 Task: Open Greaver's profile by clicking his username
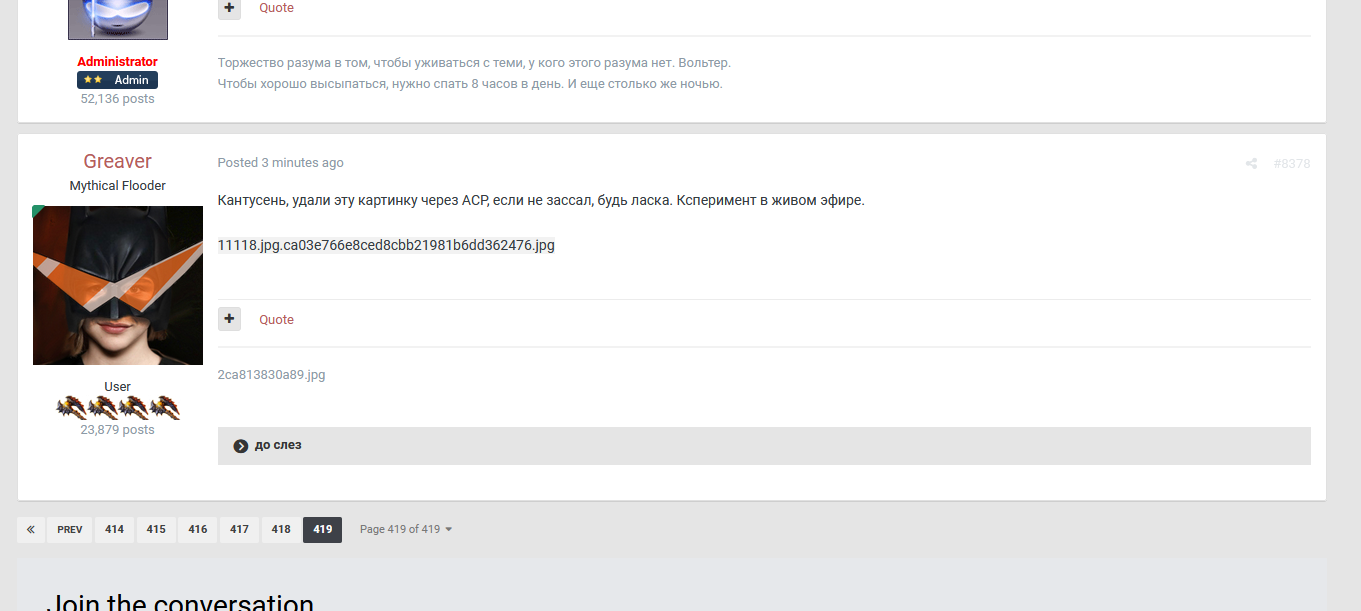117,160
